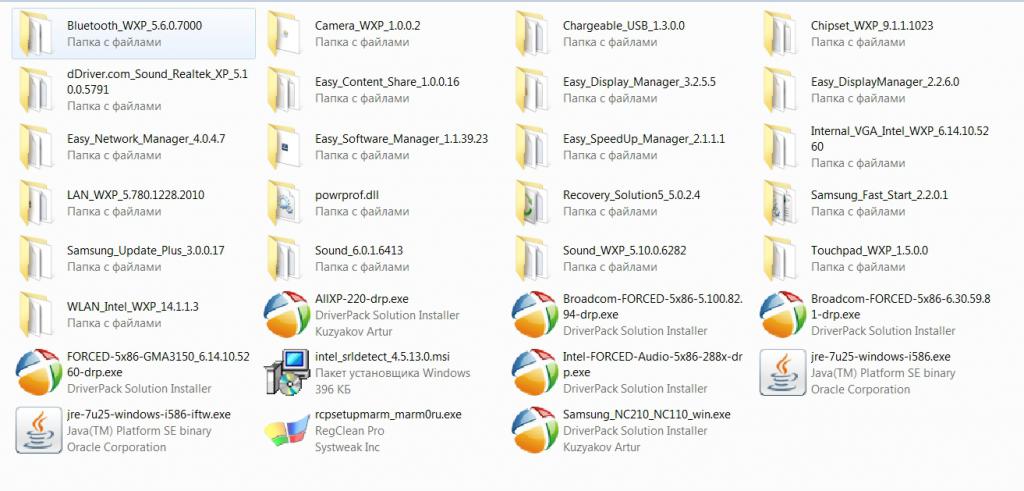Select the Chargeable_USB_1.3.0.0 folder icon
The height and width of the screenshot is (491, 1024).
coord(532,33)
